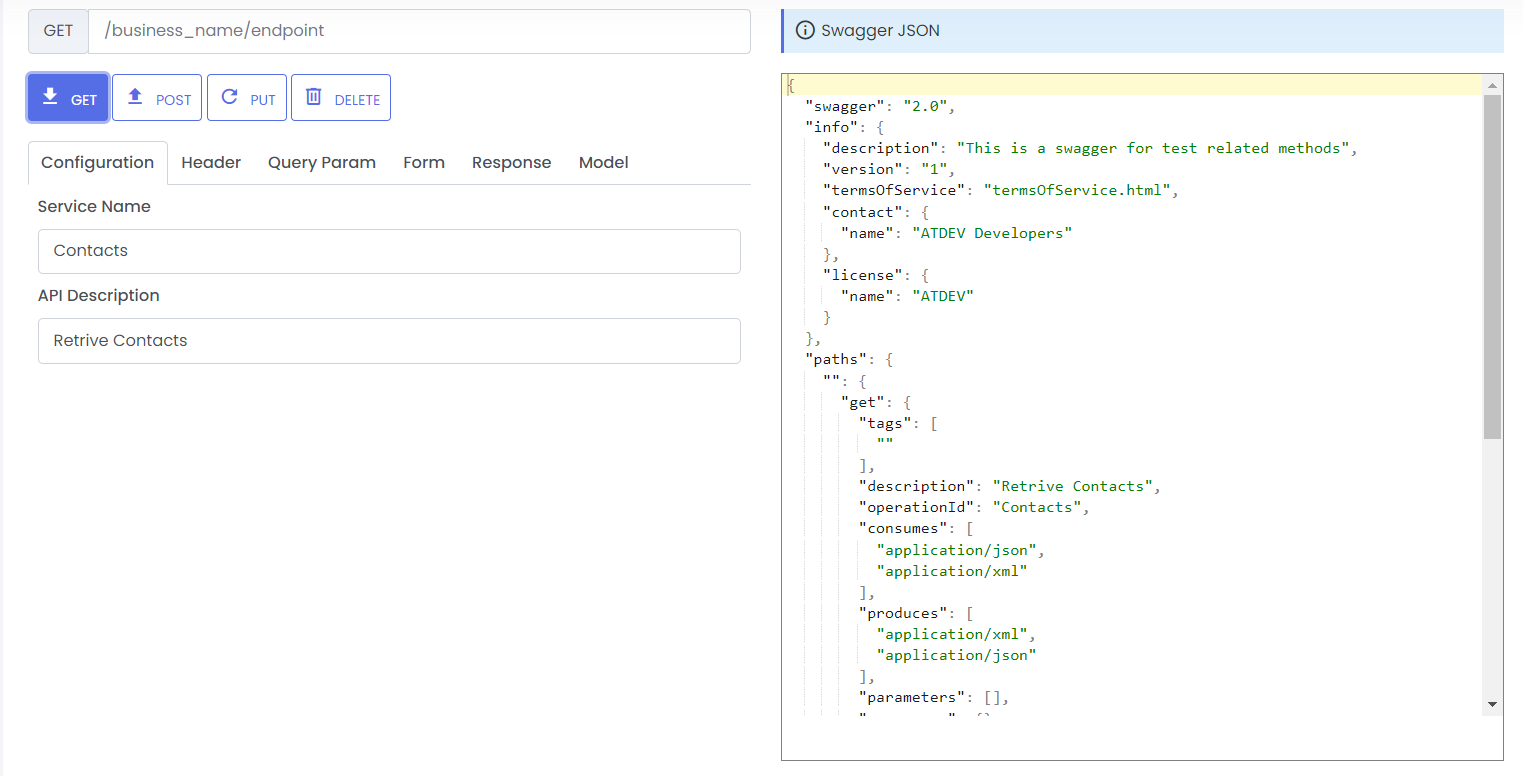Click the refresh icon on PUT button

(229, 97)
